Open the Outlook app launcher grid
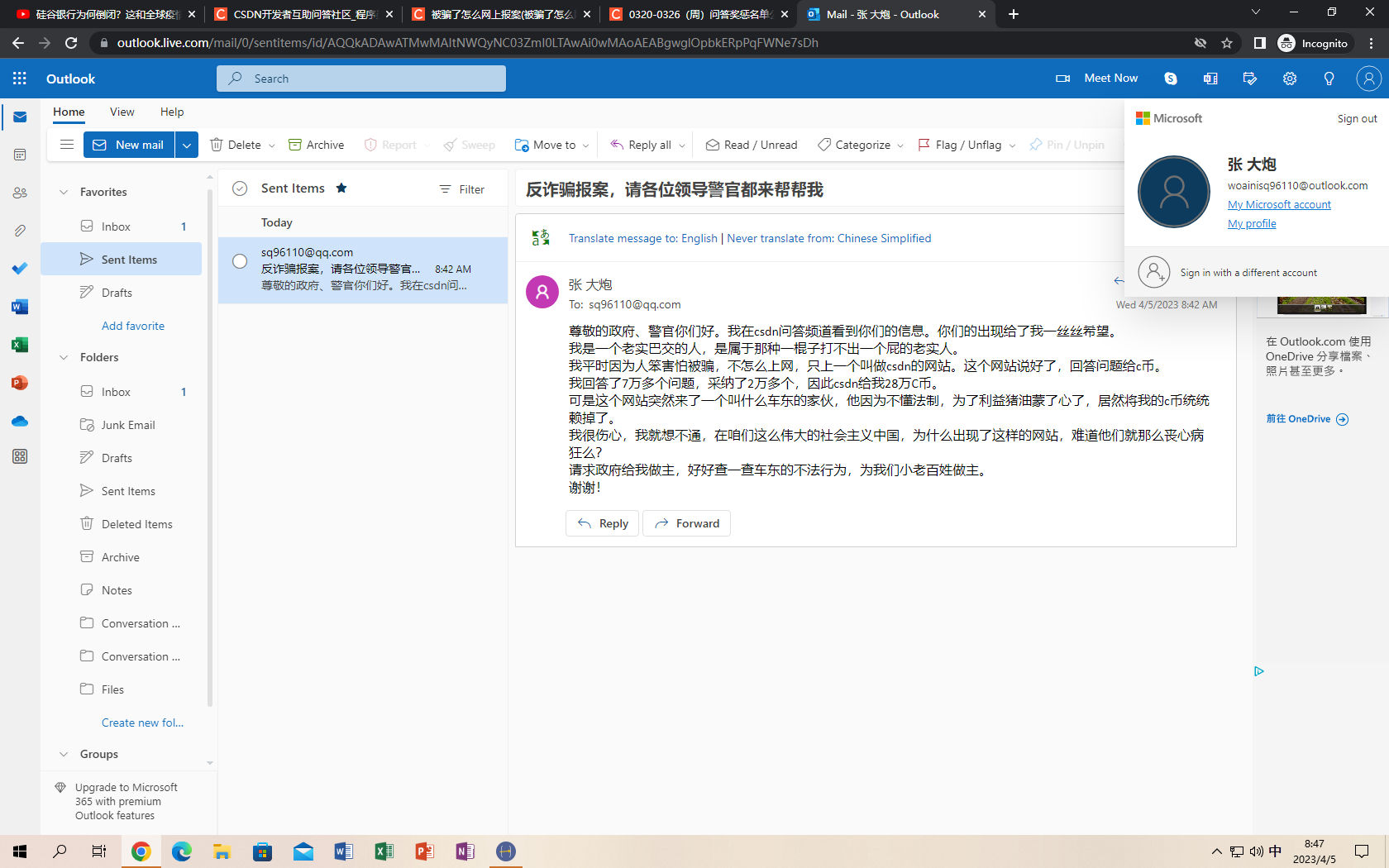This screenshot has width=1389, height=868. pyautogui.click(x=20, y=79)
